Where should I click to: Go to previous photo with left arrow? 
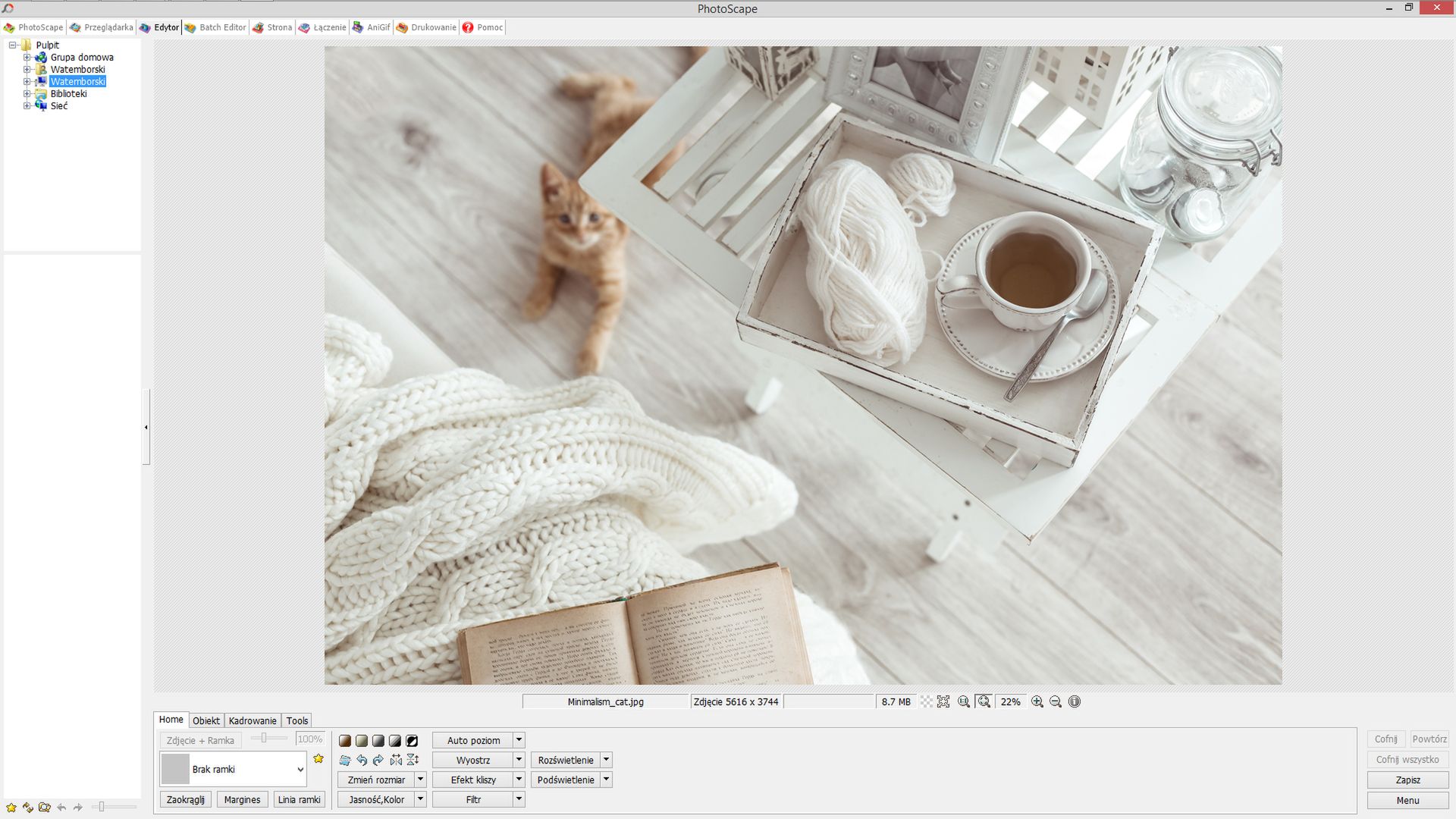click(x=61, y=808)
